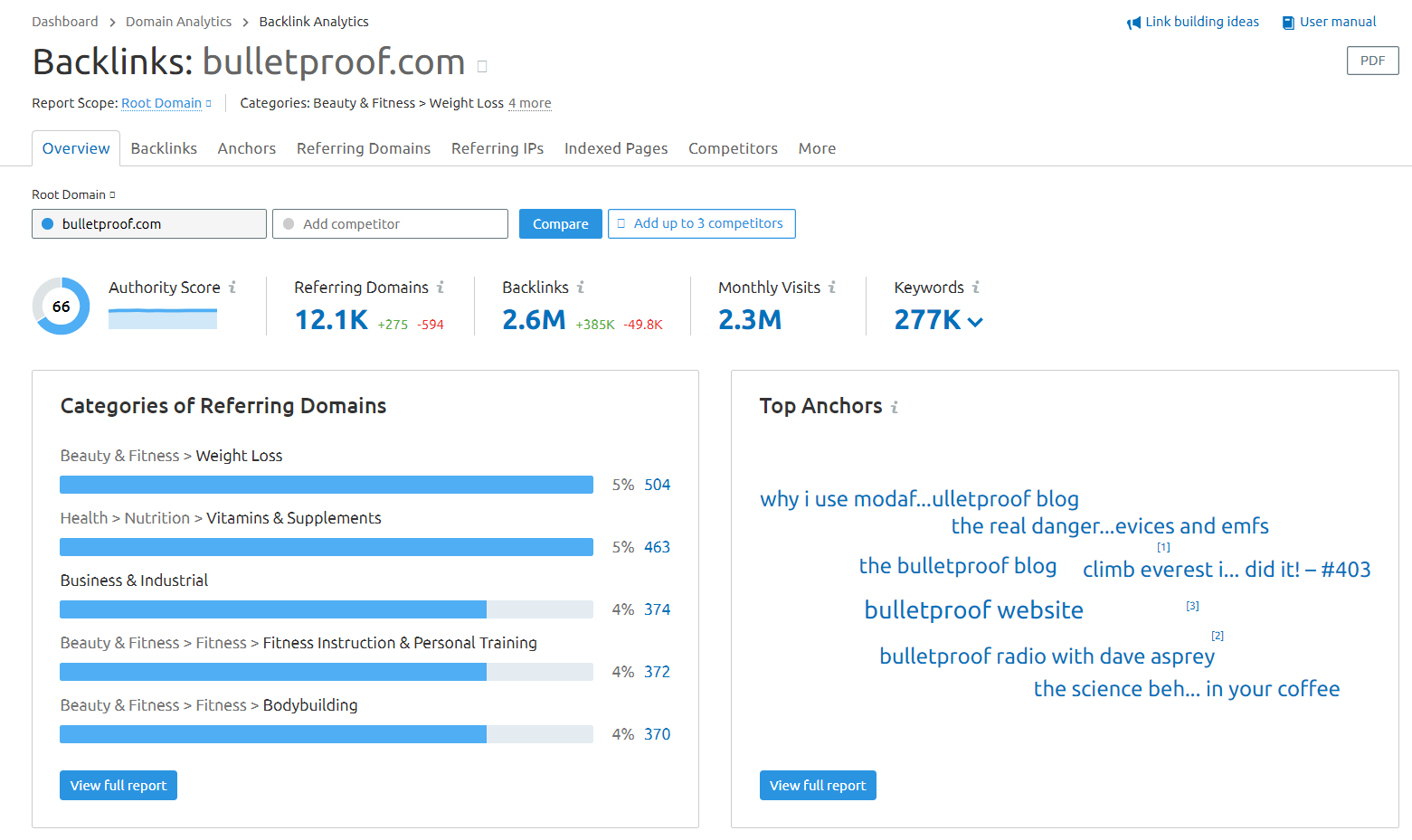Open the Anchors tab
The image size is (1412, 840).
tap(247, 148)
